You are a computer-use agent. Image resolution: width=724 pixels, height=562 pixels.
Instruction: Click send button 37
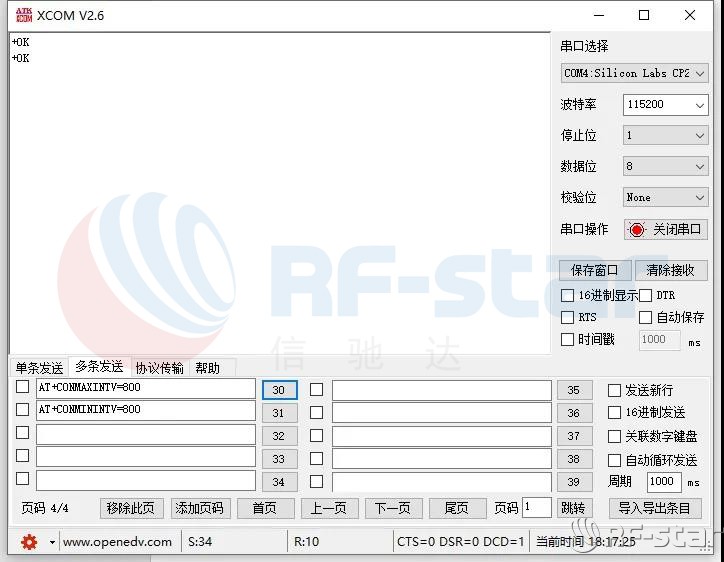pos(575,436)
